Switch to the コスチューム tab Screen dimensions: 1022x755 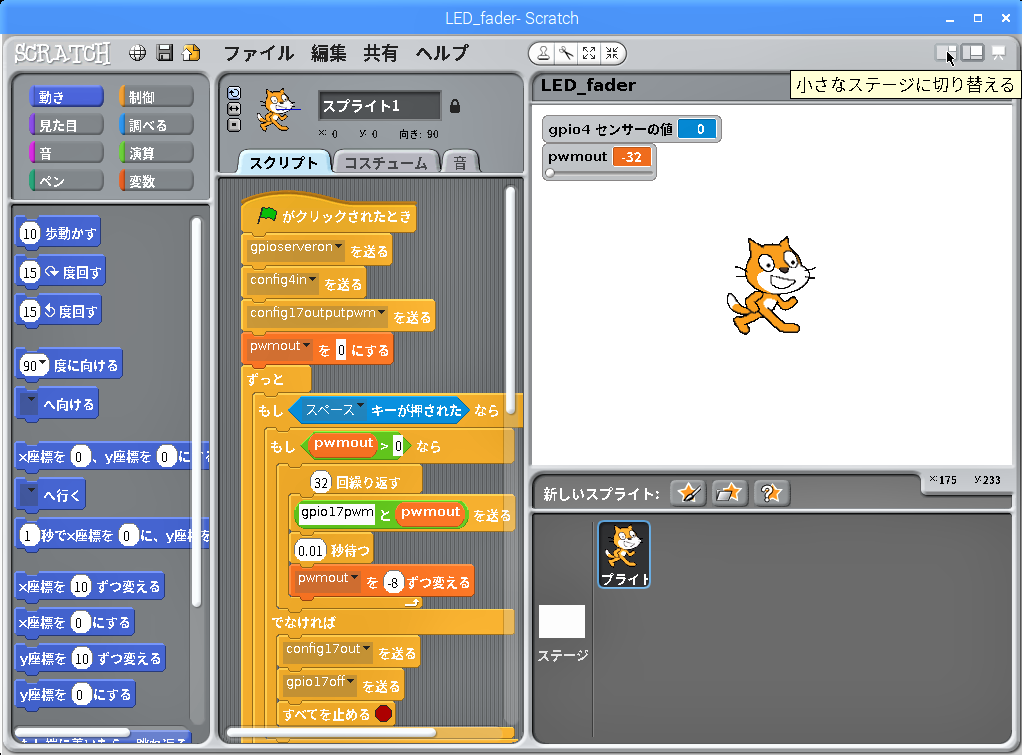click(386, 162)
